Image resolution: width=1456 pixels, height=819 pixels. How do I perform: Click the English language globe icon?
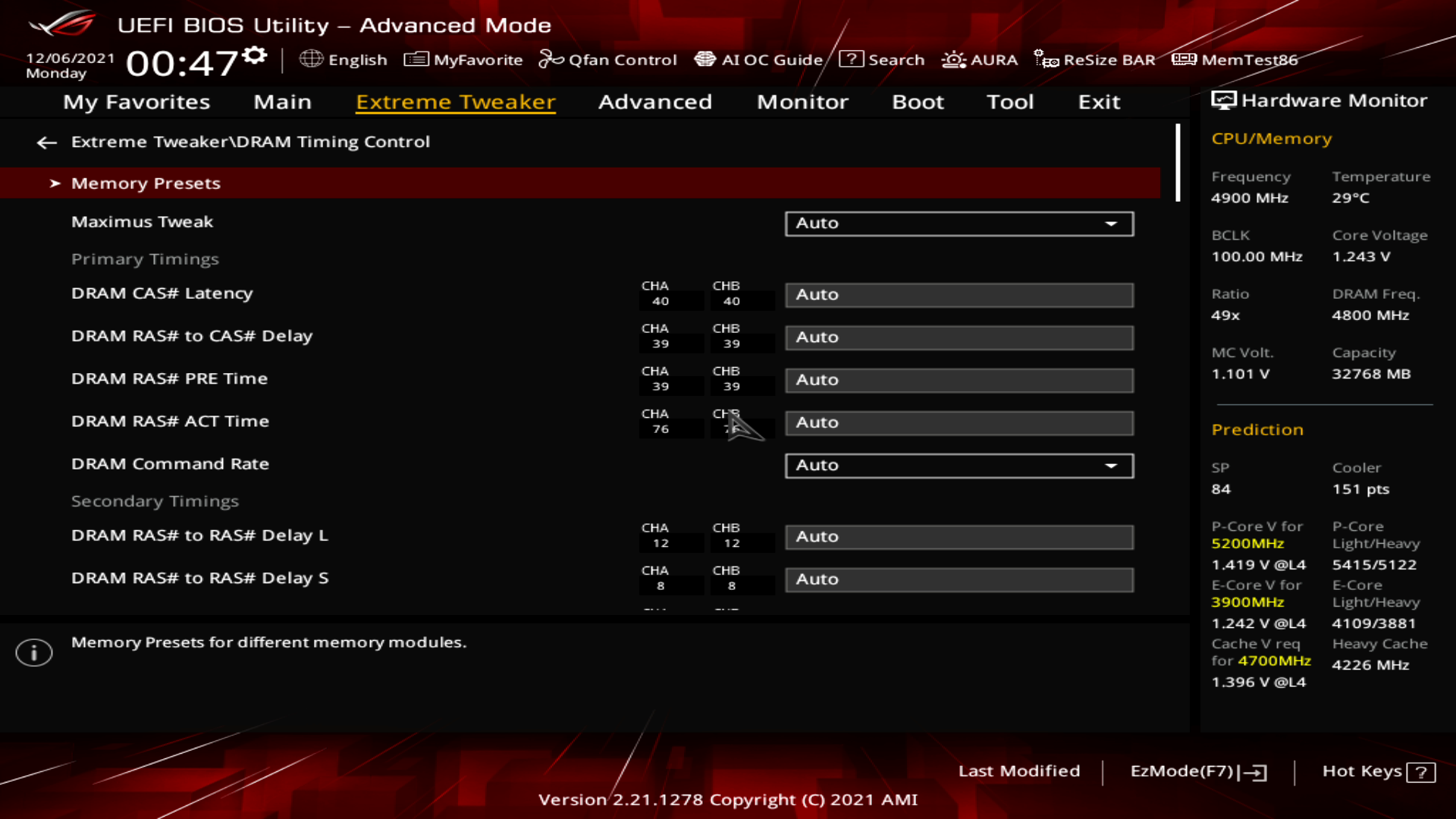tap(311, 59)
